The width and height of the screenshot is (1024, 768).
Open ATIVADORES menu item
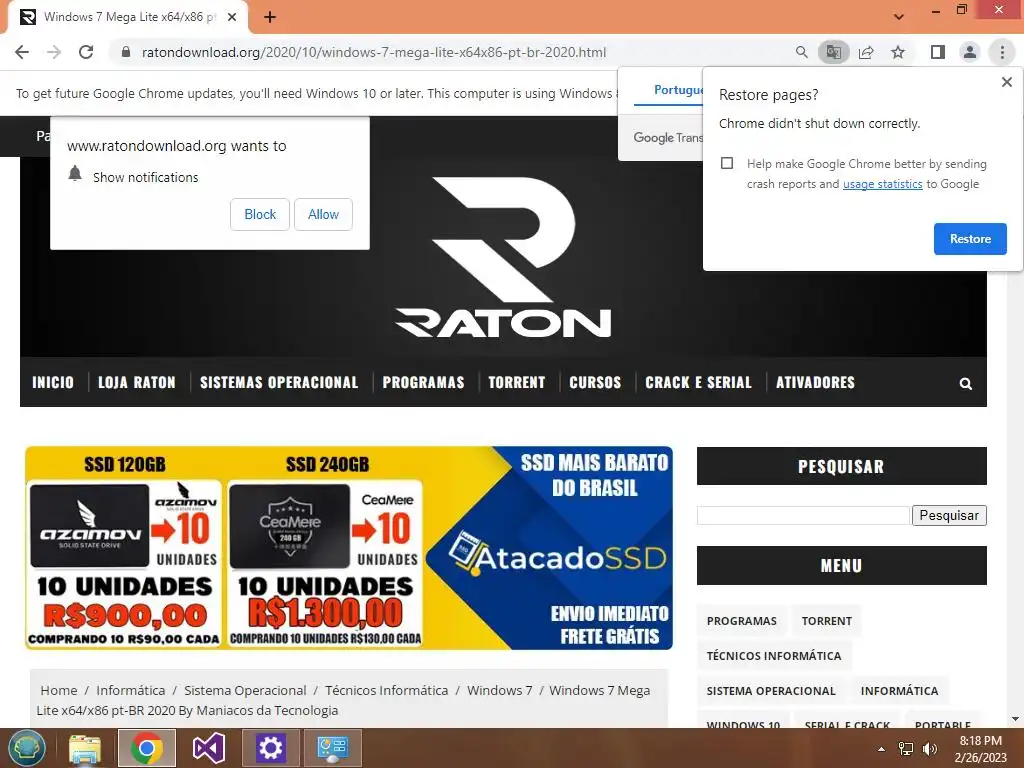click(815, 383)
